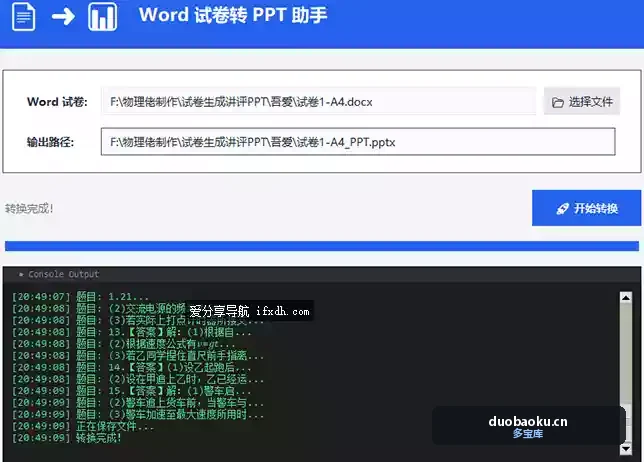Click the Word document icon in header
The image size is (644, 462).
[x=24, y=16]
